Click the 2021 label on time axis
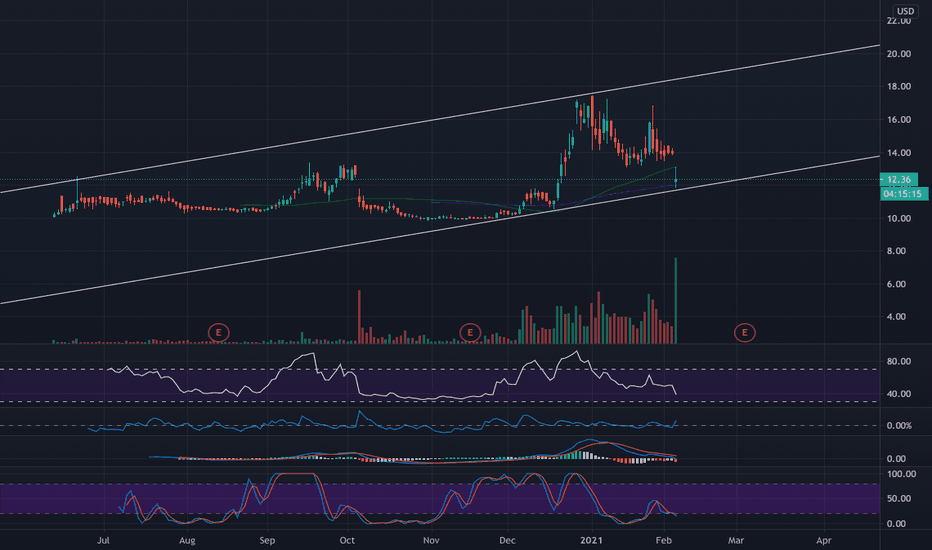This screenshot has width=932, height=550. [x=591, y=540]
